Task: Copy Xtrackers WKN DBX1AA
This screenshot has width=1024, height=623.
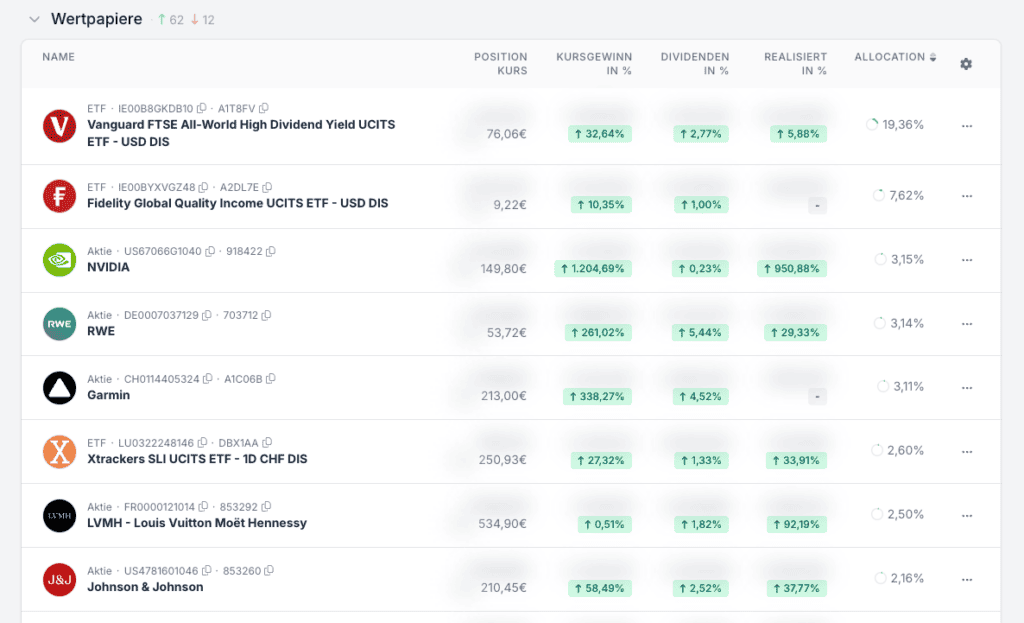Action: click(x=267, y=443)
